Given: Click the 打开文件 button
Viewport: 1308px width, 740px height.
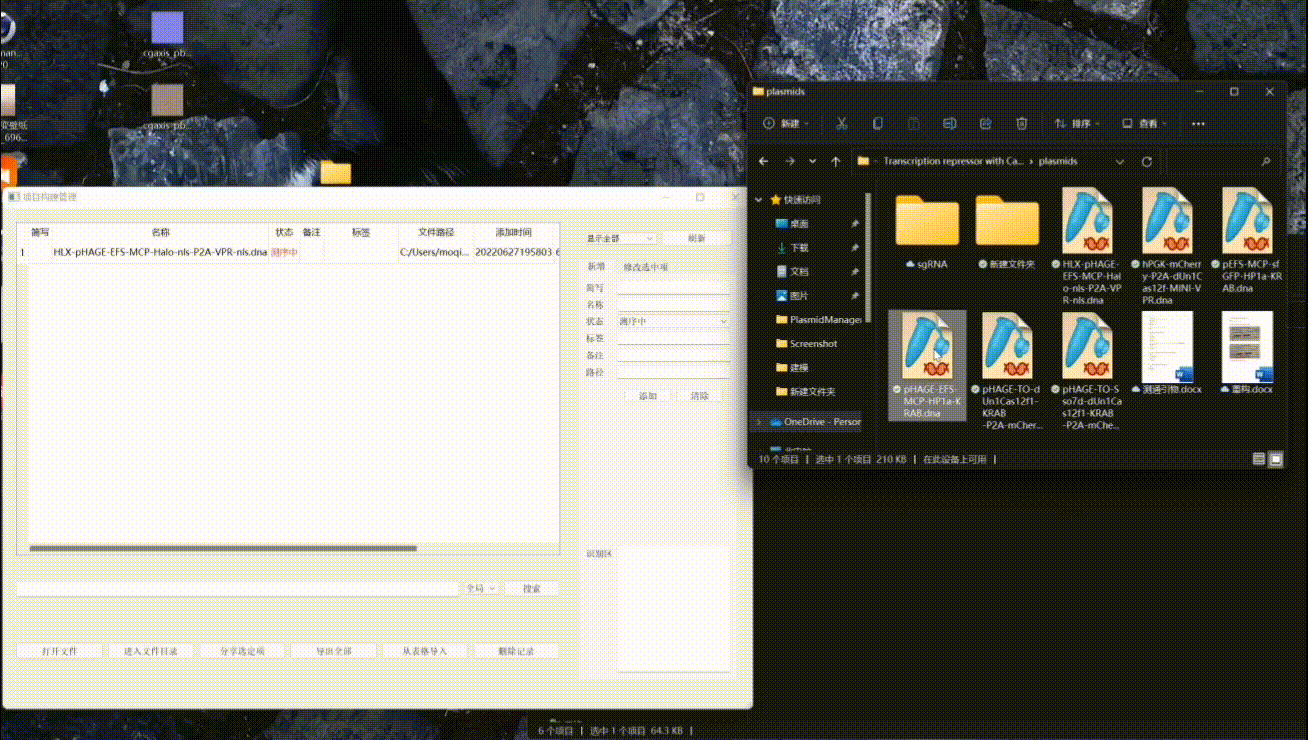Looking at the screenshot, I should point(60,651).
